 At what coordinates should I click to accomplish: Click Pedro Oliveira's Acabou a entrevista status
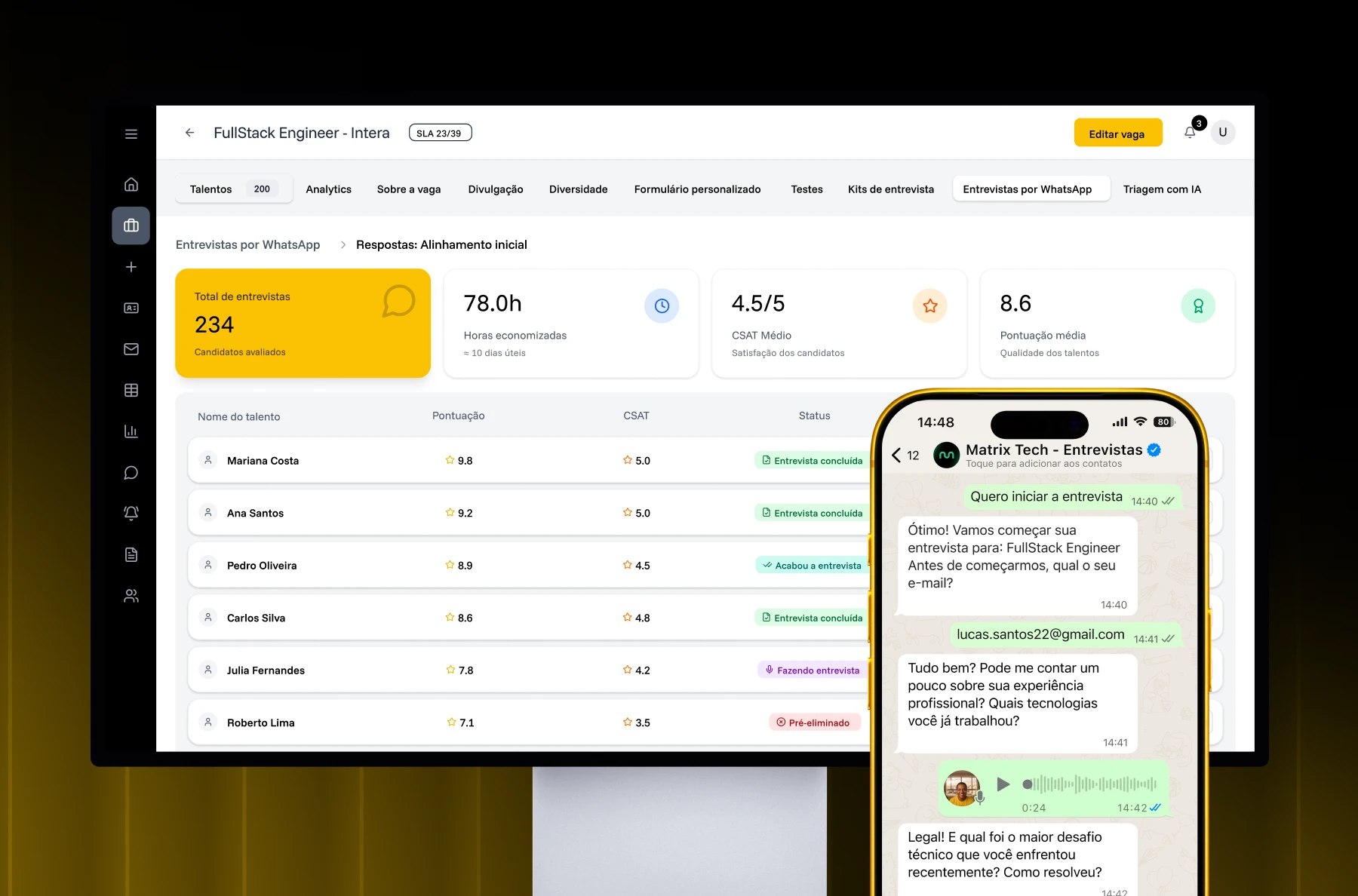(x=812, y=565)
